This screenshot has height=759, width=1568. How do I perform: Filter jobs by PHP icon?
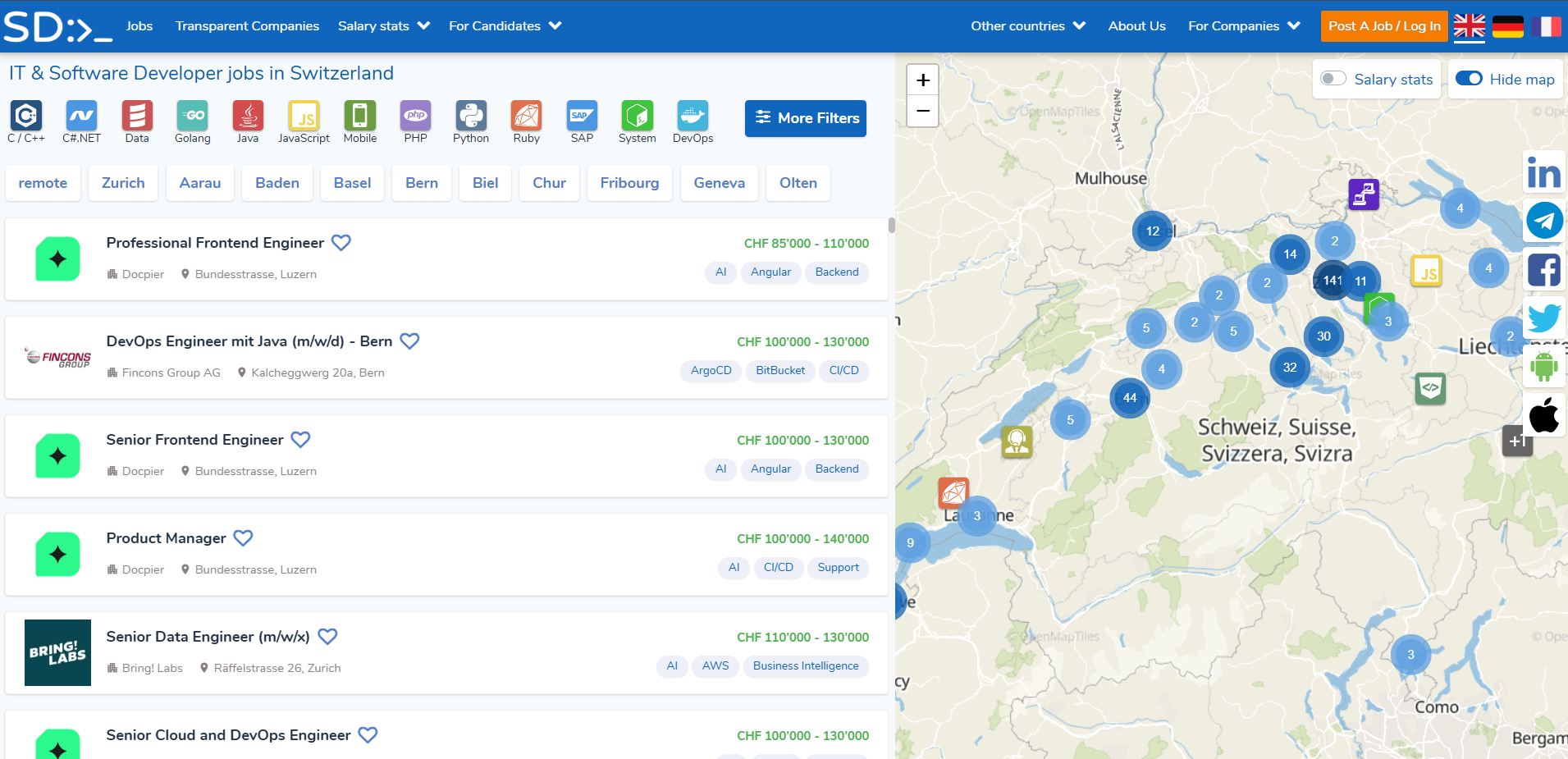[416, 116]
